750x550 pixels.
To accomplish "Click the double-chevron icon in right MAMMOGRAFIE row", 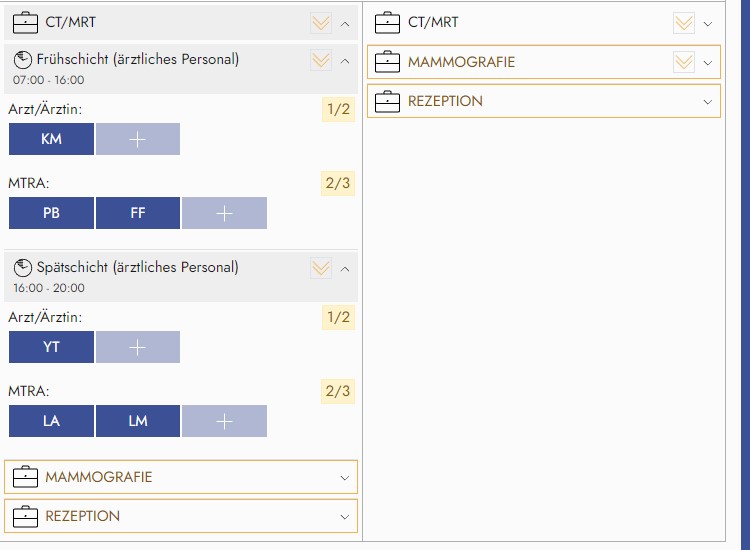I will 684,62.
